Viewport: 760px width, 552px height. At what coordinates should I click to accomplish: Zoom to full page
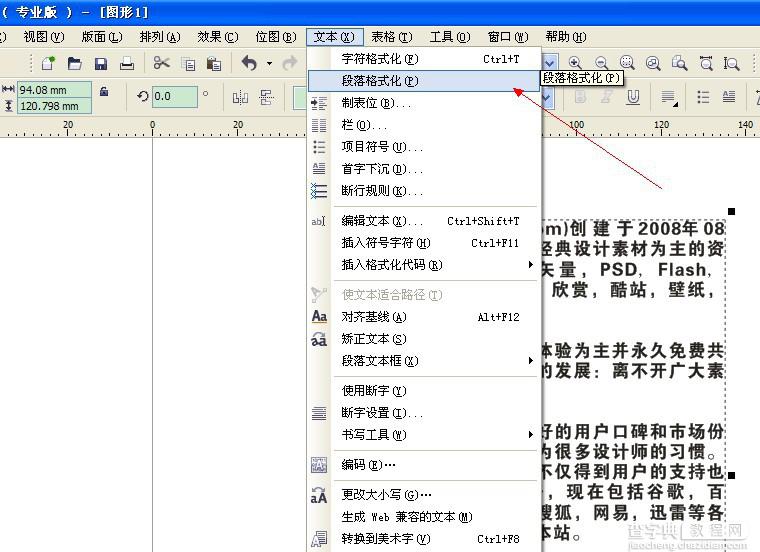point(680,63)
